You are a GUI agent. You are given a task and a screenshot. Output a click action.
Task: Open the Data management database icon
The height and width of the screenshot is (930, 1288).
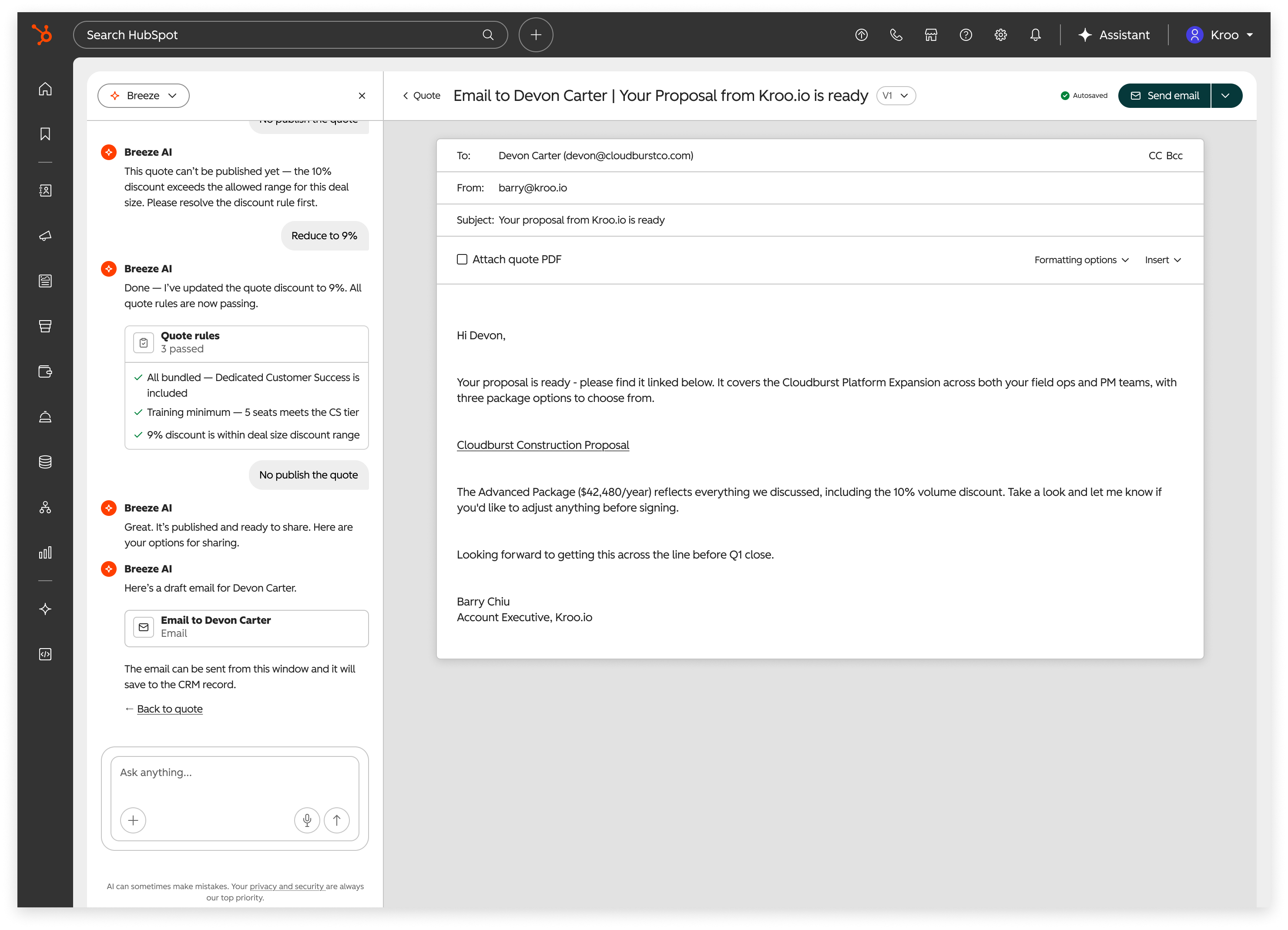pyautogui.click(x=45, y=462)
